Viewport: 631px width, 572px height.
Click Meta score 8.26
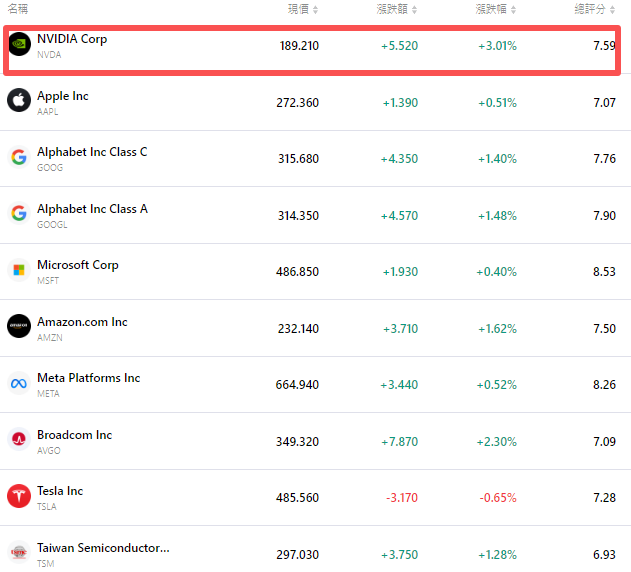point(604,385)
